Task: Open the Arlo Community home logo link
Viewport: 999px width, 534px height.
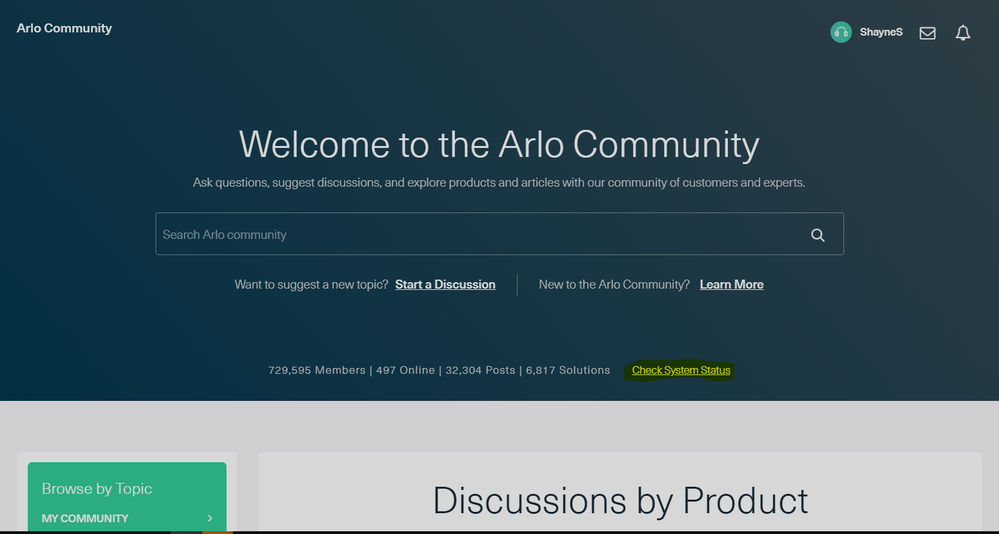Action: point(64,29)
